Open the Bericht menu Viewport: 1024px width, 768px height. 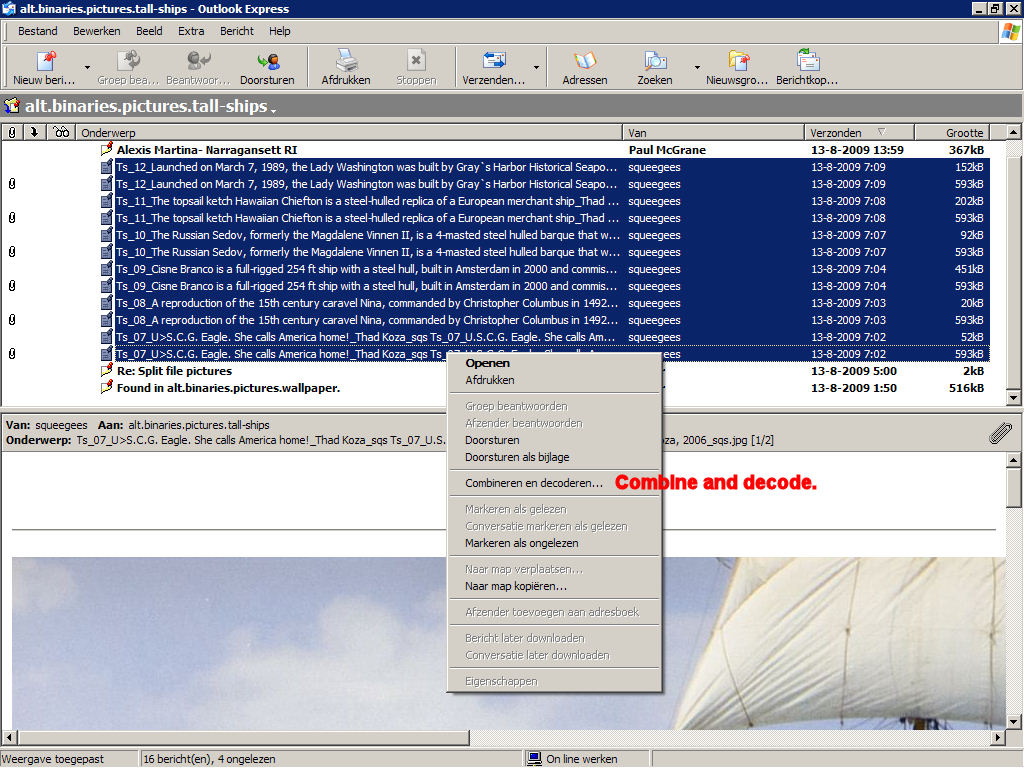236,31
